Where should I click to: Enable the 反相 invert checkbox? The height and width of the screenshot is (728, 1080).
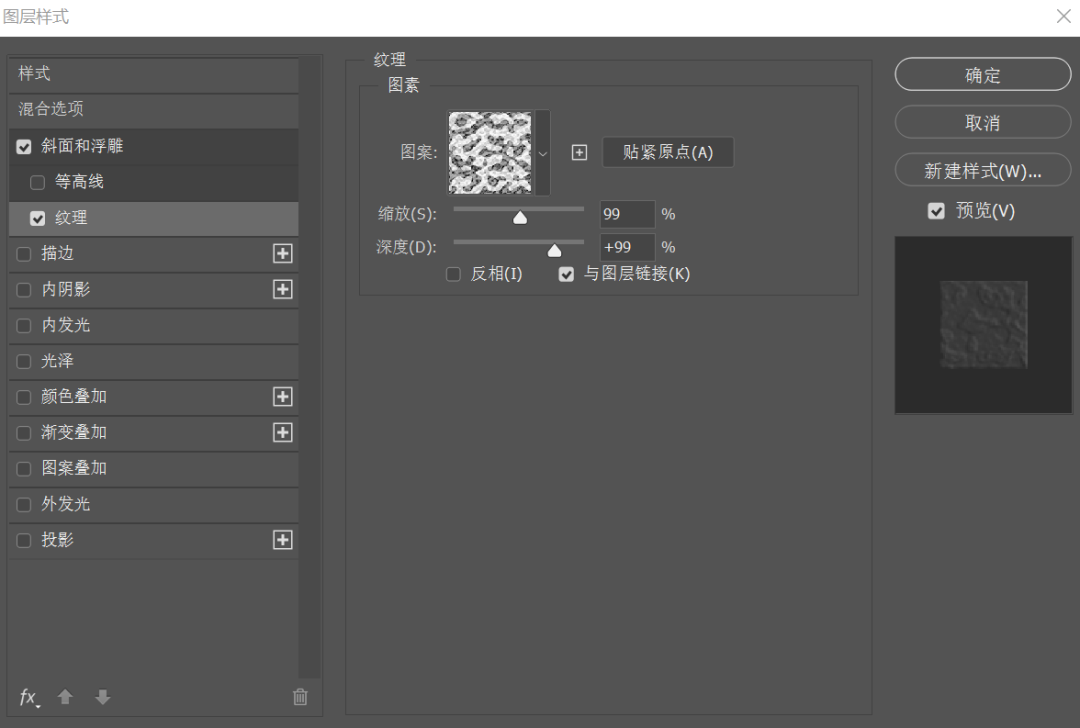tap(453, 274)
